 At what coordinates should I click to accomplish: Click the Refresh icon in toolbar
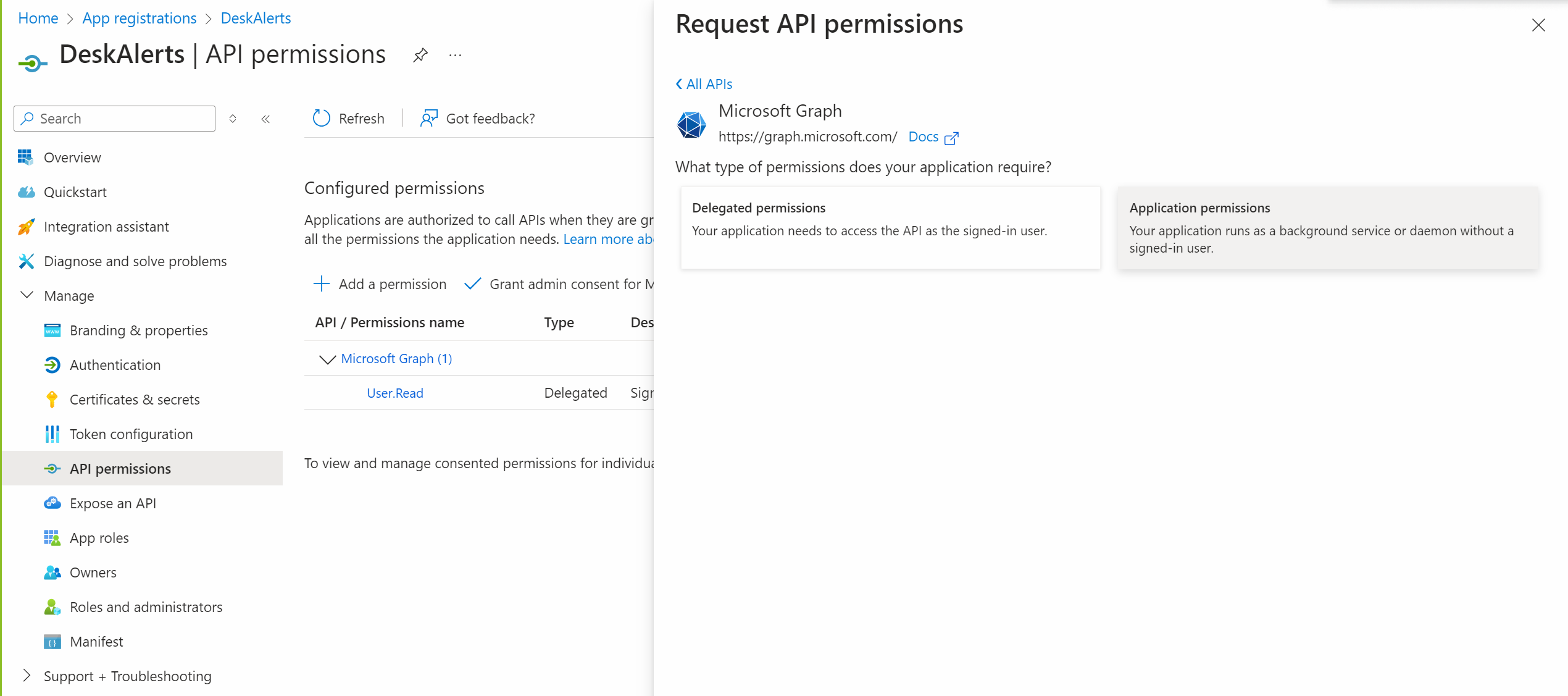[322, 118]
